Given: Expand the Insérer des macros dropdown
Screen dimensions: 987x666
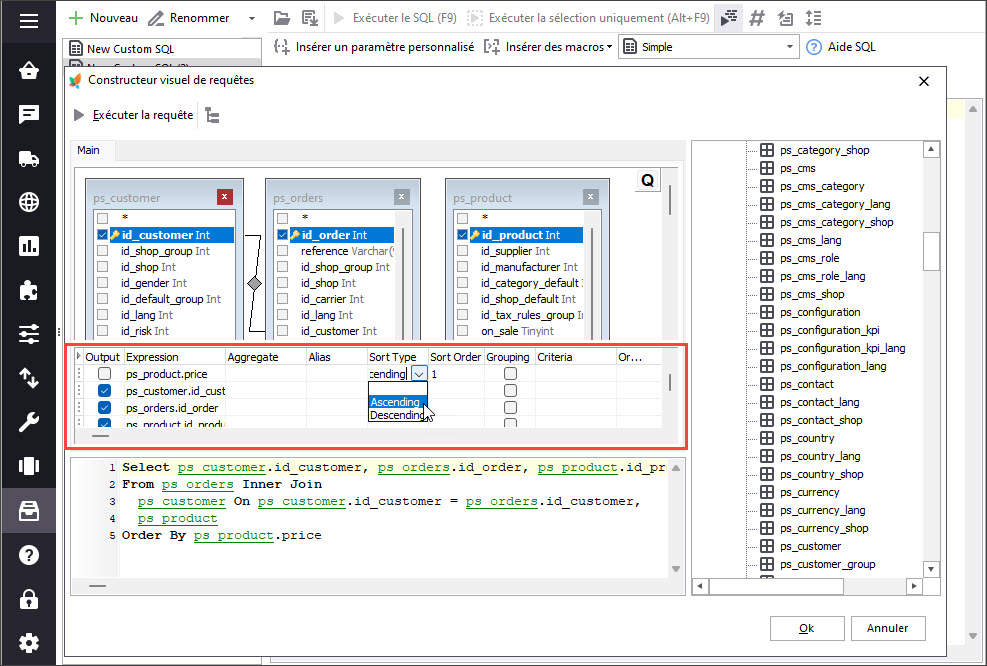Looking at the screenshot, I should point(609,47).
